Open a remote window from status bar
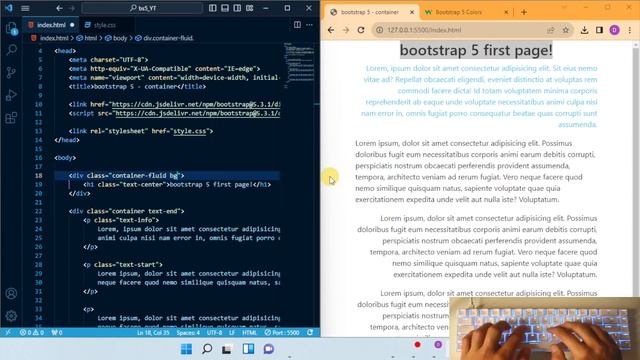 pos(8,333)
